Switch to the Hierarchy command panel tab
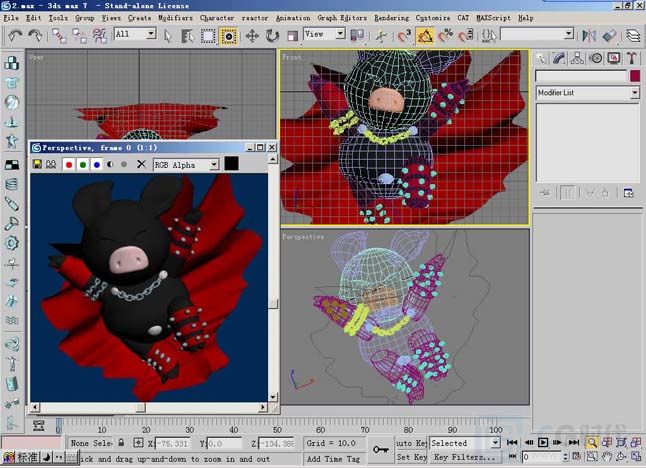 pyautogui.click(x=577, y=58)
